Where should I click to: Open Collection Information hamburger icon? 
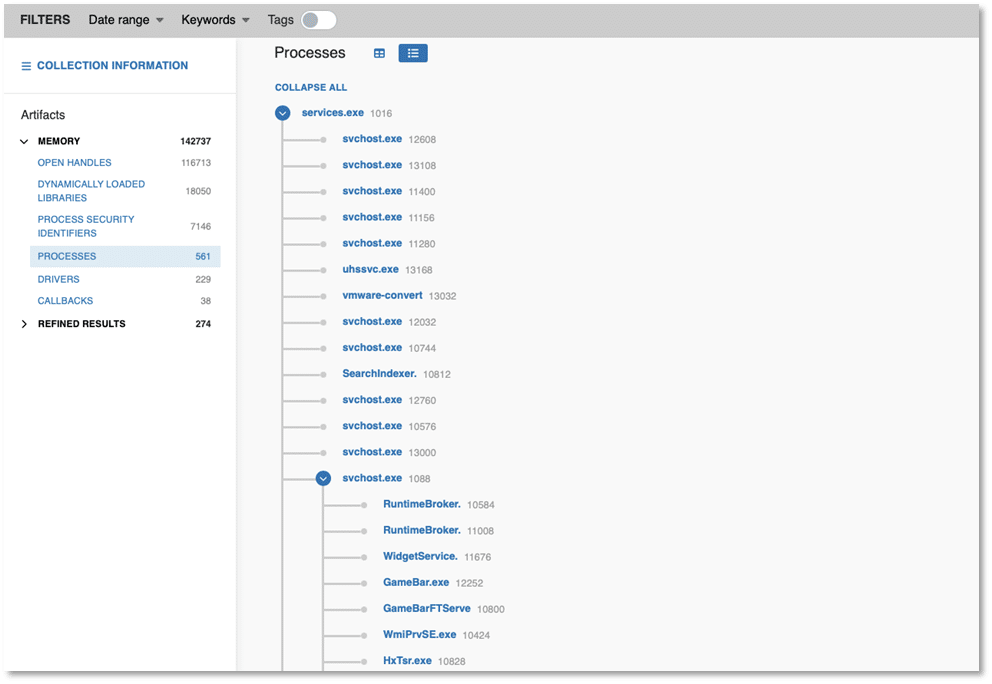[26, 66]
